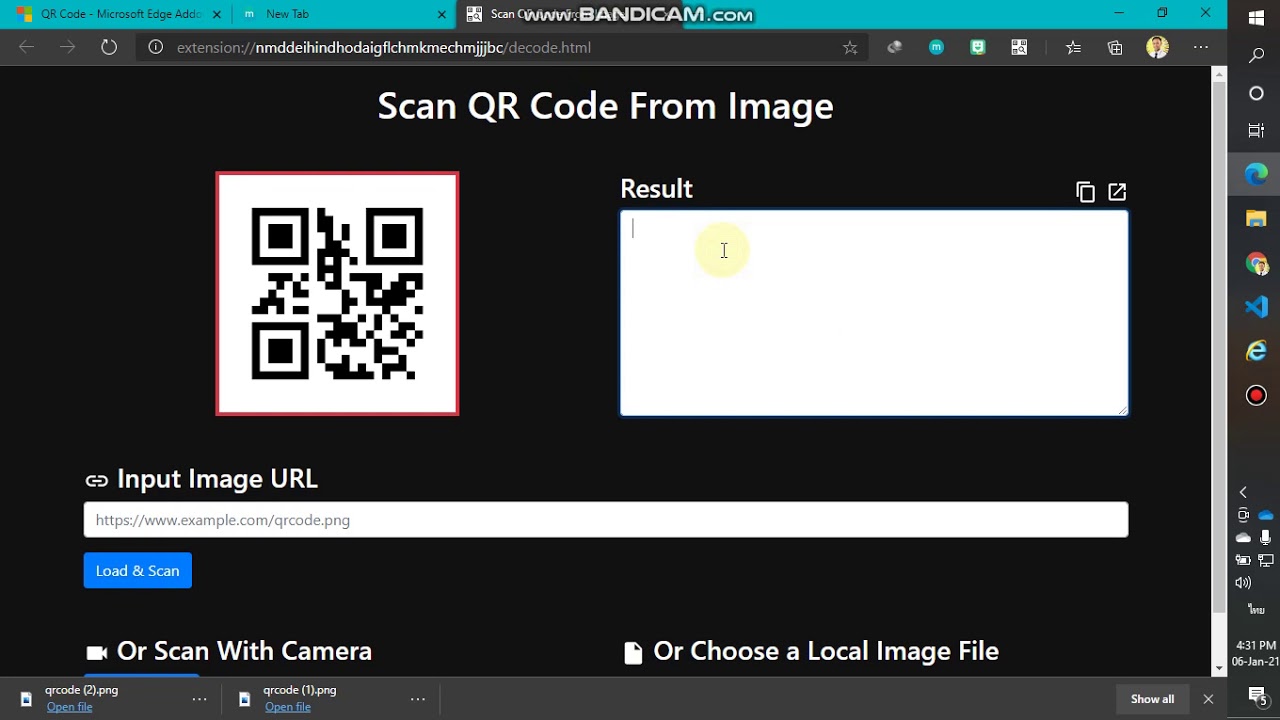Click the file icon beside Choose a Local Image File
This screenshot has width=1280, height=720.
[x=632, y=653]
